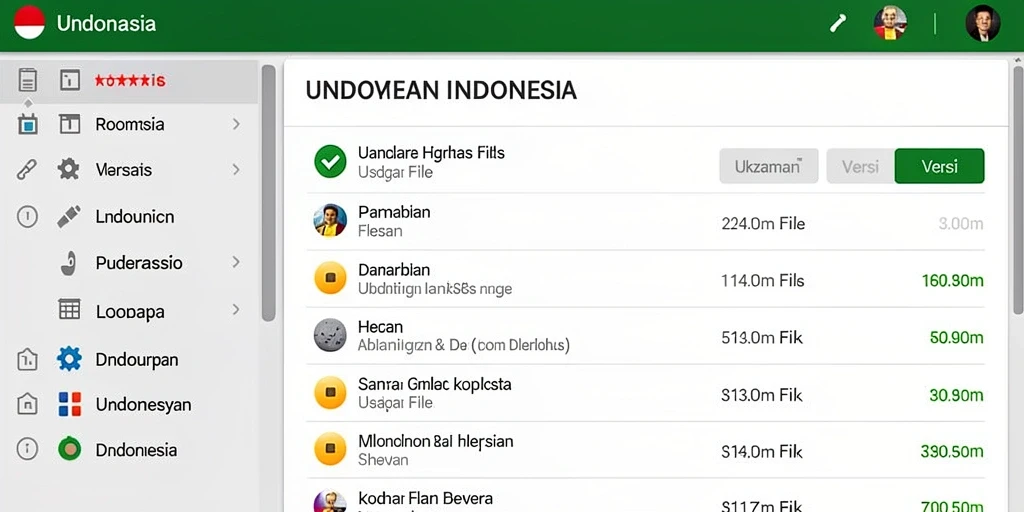1024x512 pixels.
Task: Open the user profile photo in header
Action: click(x=983, y=23)
